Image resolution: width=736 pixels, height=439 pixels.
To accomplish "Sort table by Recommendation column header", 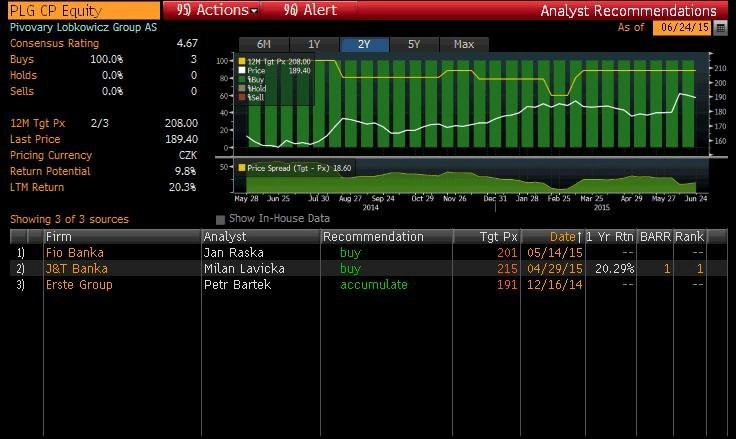I will click(387, 237).
